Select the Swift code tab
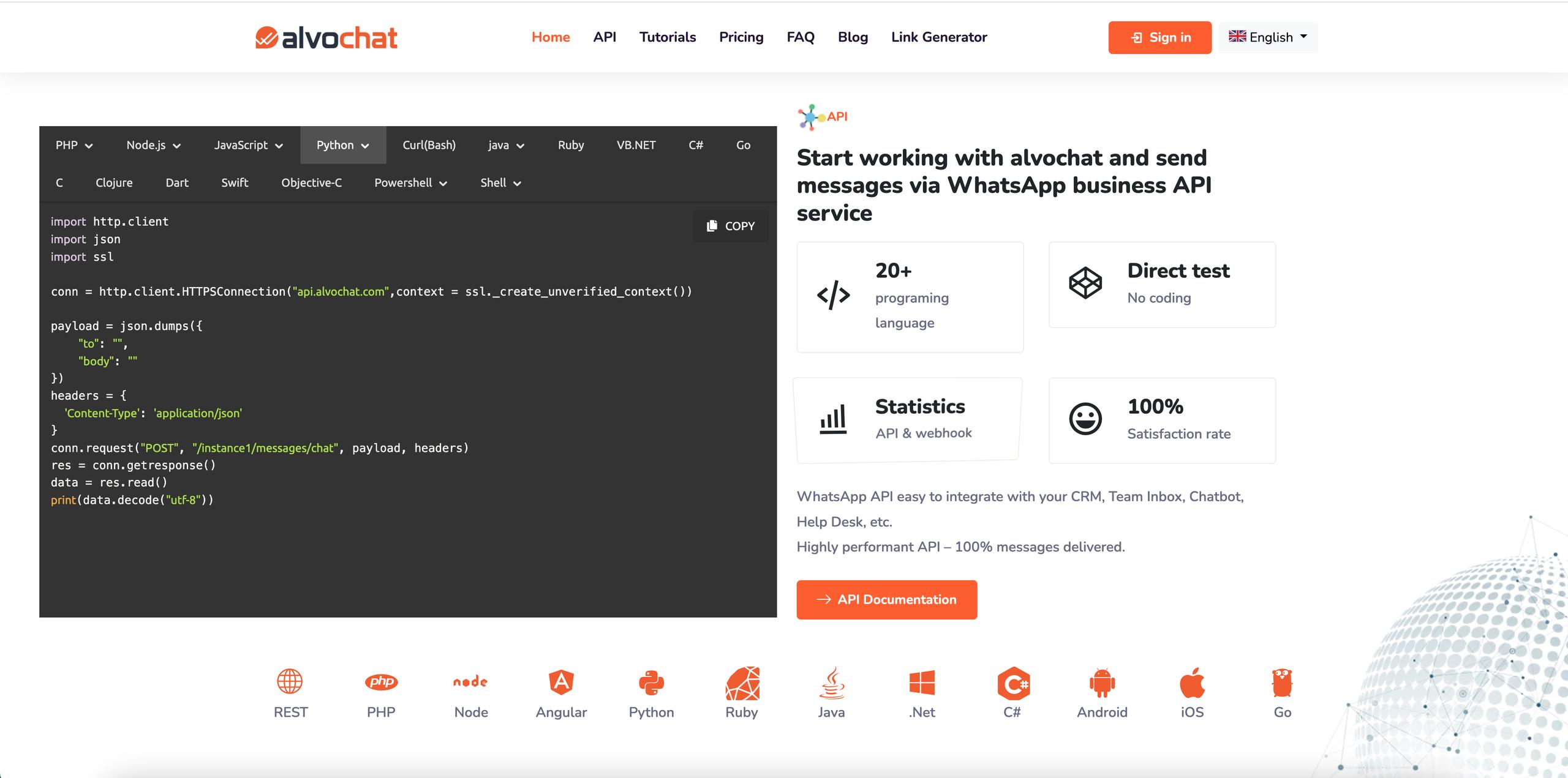The height and width of the screenshot is (778, 1568). coord(235,183)
